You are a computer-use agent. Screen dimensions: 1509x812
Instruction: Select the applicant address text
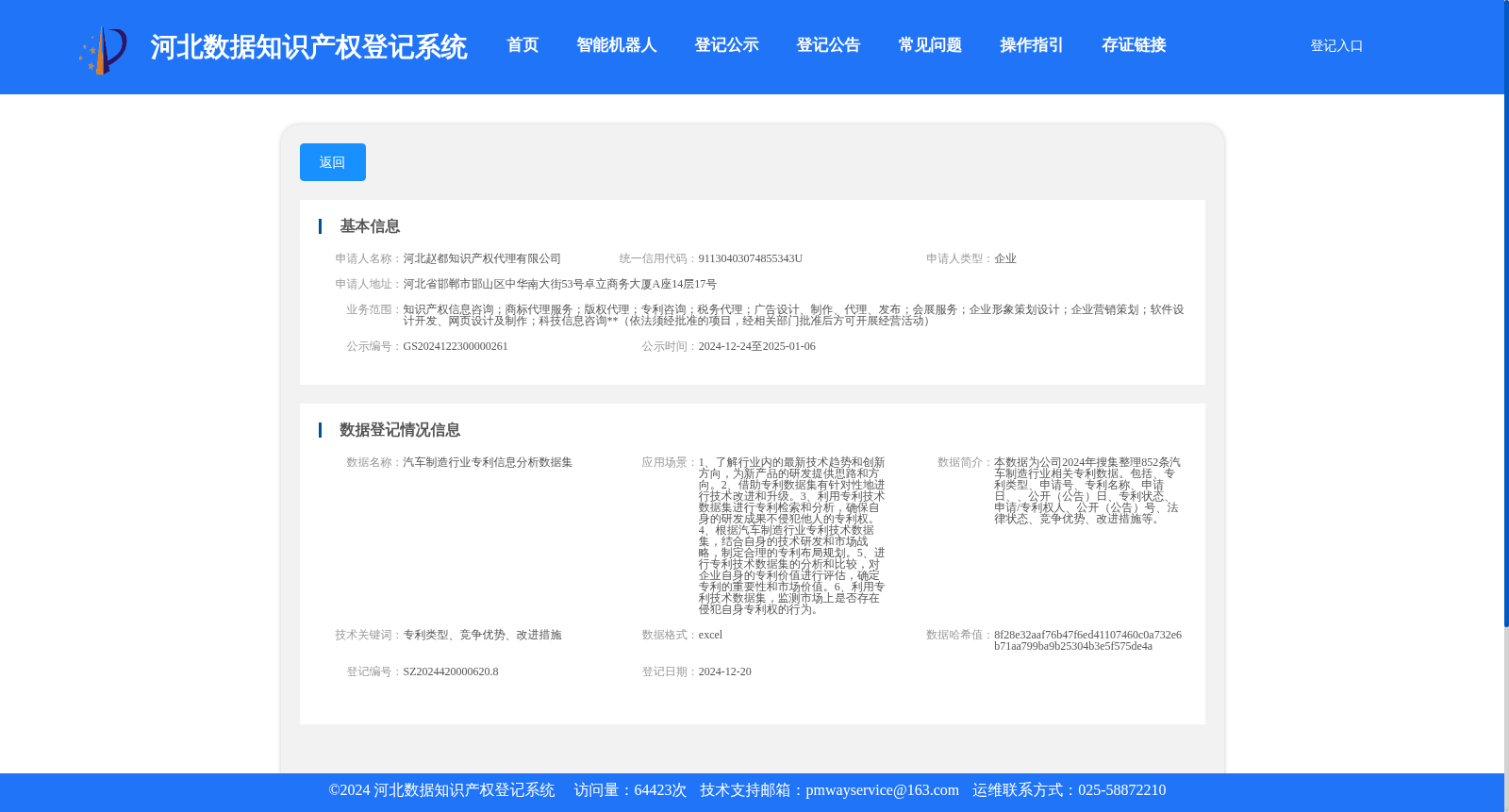(560, 284)
